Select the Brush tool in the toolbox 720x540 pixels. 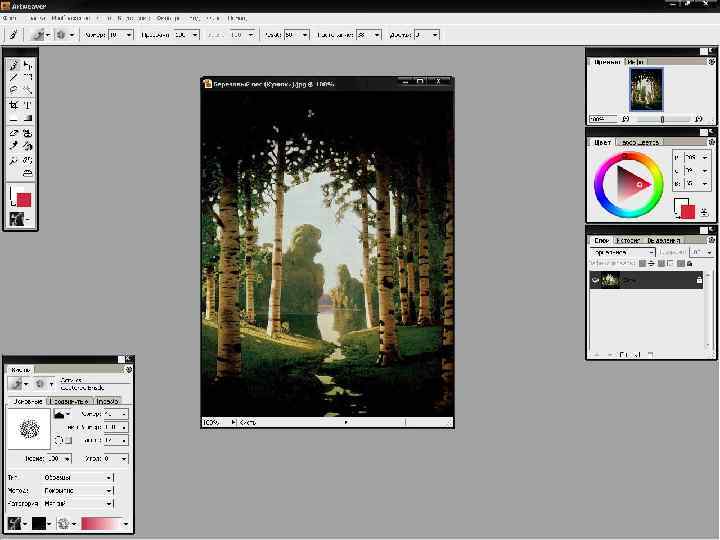tap(14, 66)
